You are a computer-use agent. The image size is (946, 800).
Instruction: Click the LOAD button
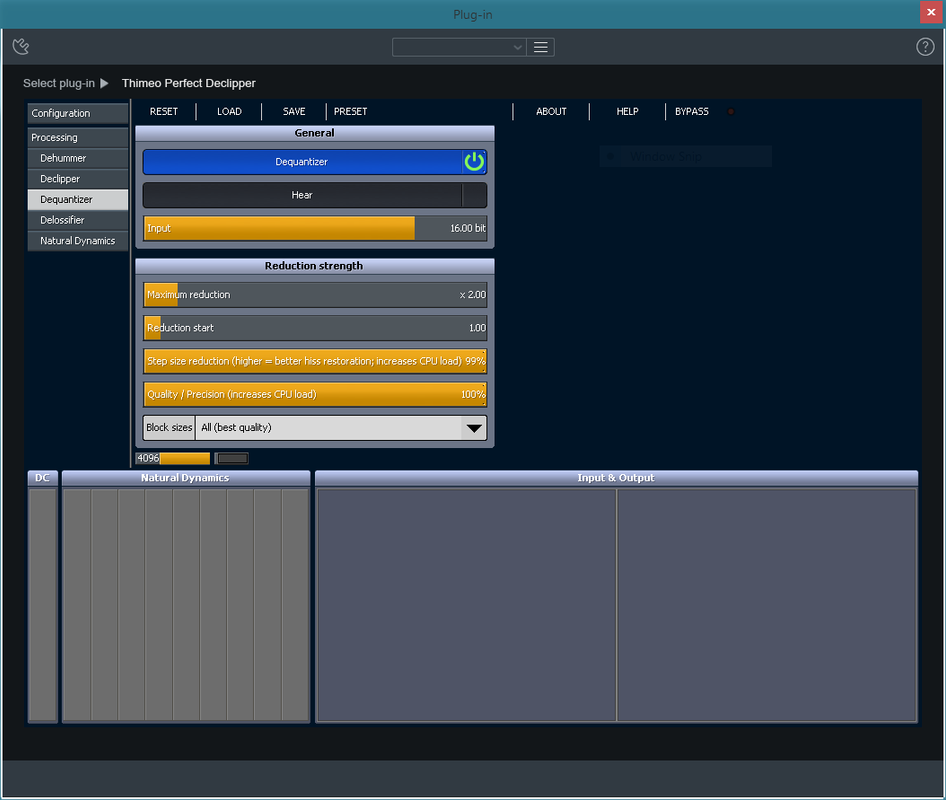pyautogui.click(x=229, y=112)
